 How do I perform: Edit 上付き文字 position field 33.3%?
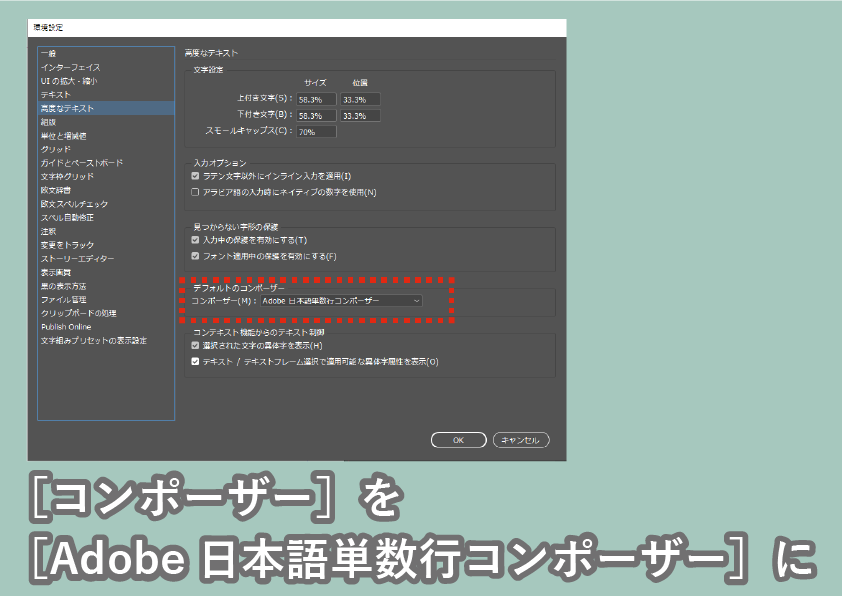tap(360, 99)
